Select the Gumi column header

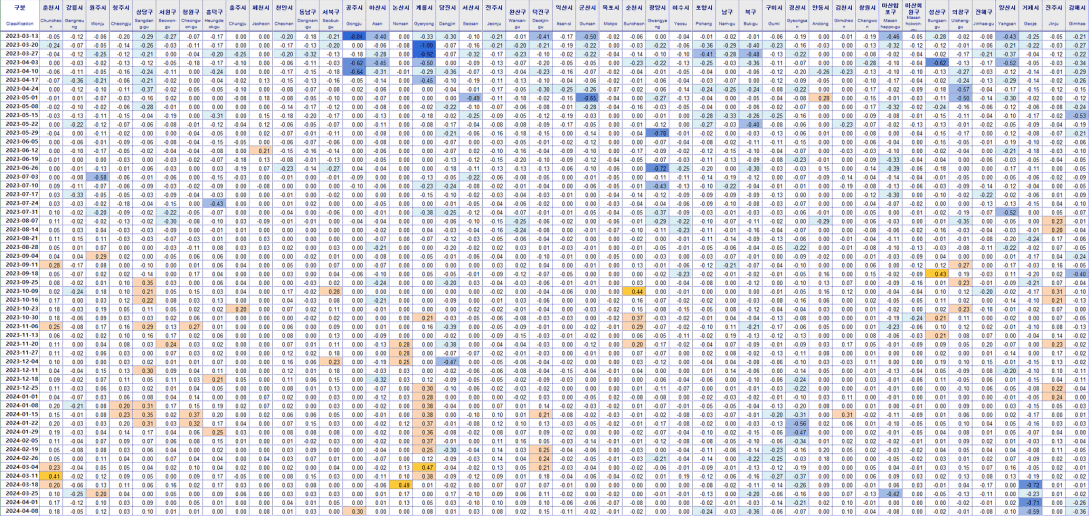click(x=772, y=16)
